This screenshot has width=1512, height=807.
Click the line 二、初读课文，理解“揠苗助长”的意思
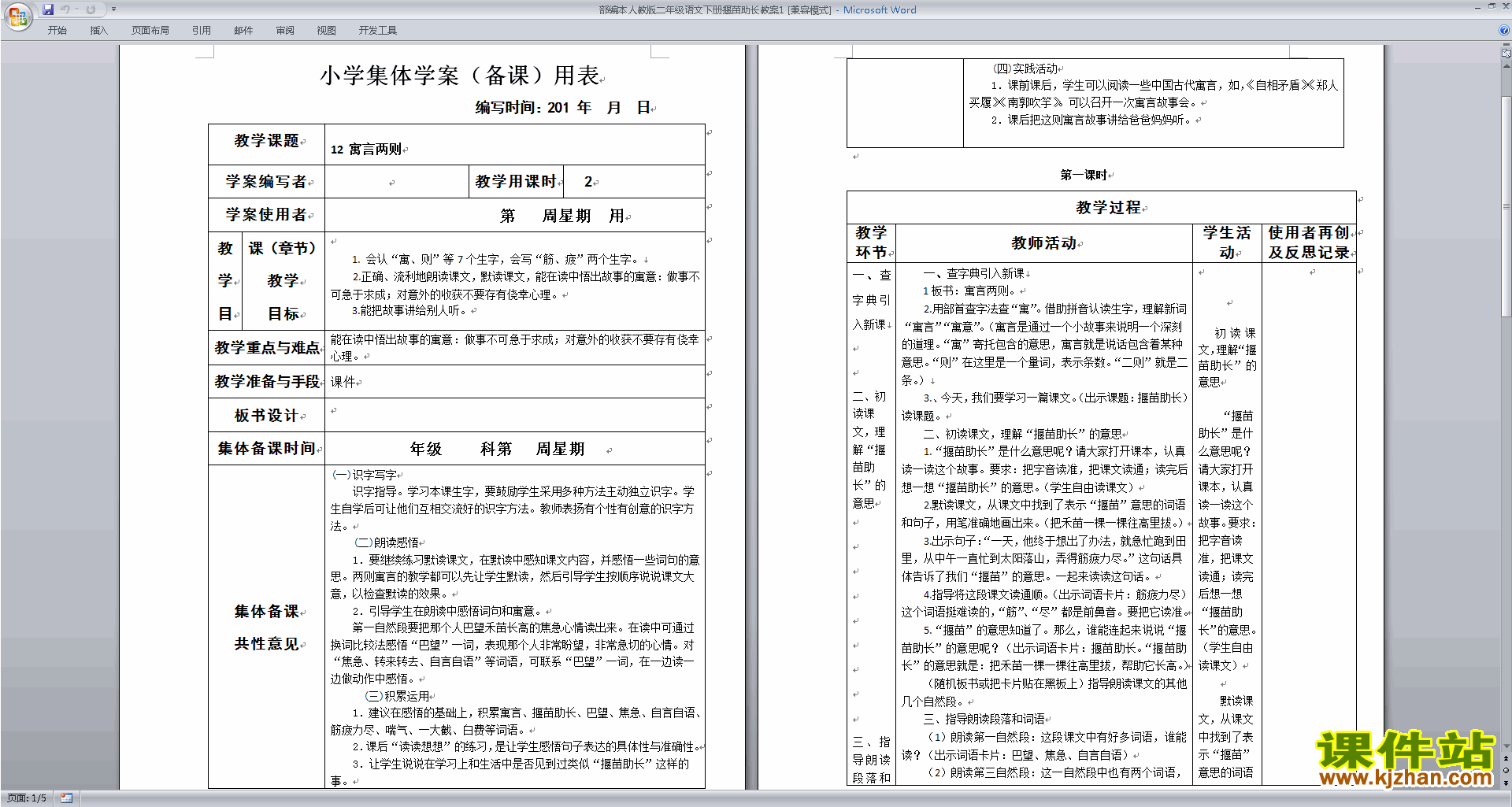(x=1022, y=434)
